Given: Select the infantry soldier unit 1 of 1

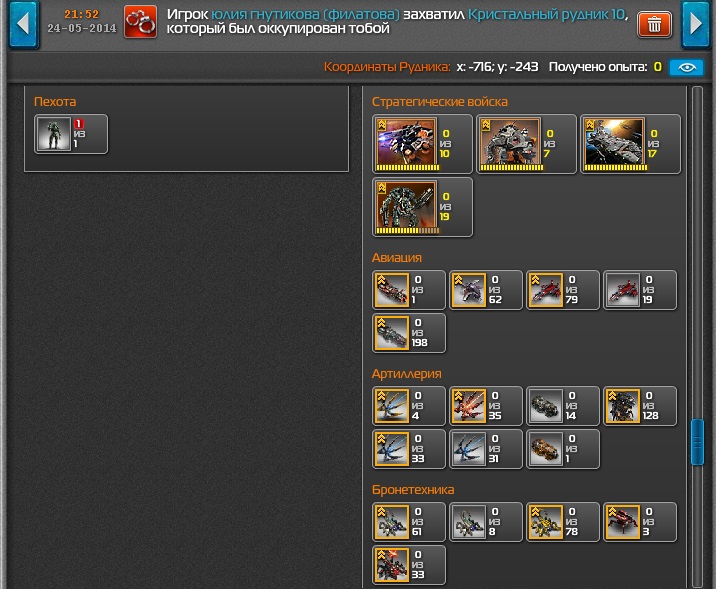Looking at the screenshot, I should 71,134.
